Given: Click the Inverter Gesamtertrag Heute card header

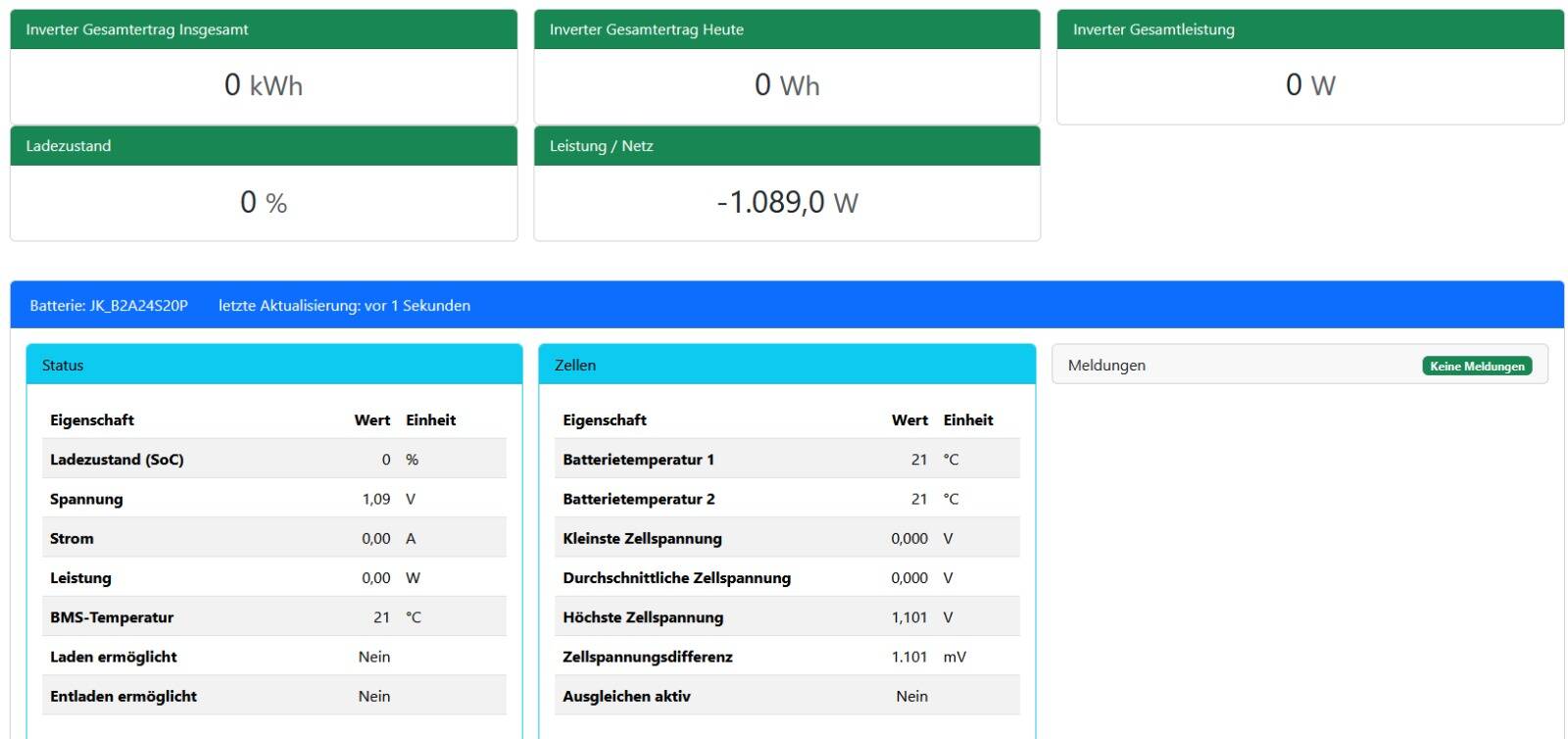Looking at the screenshot, I should 787,29.
